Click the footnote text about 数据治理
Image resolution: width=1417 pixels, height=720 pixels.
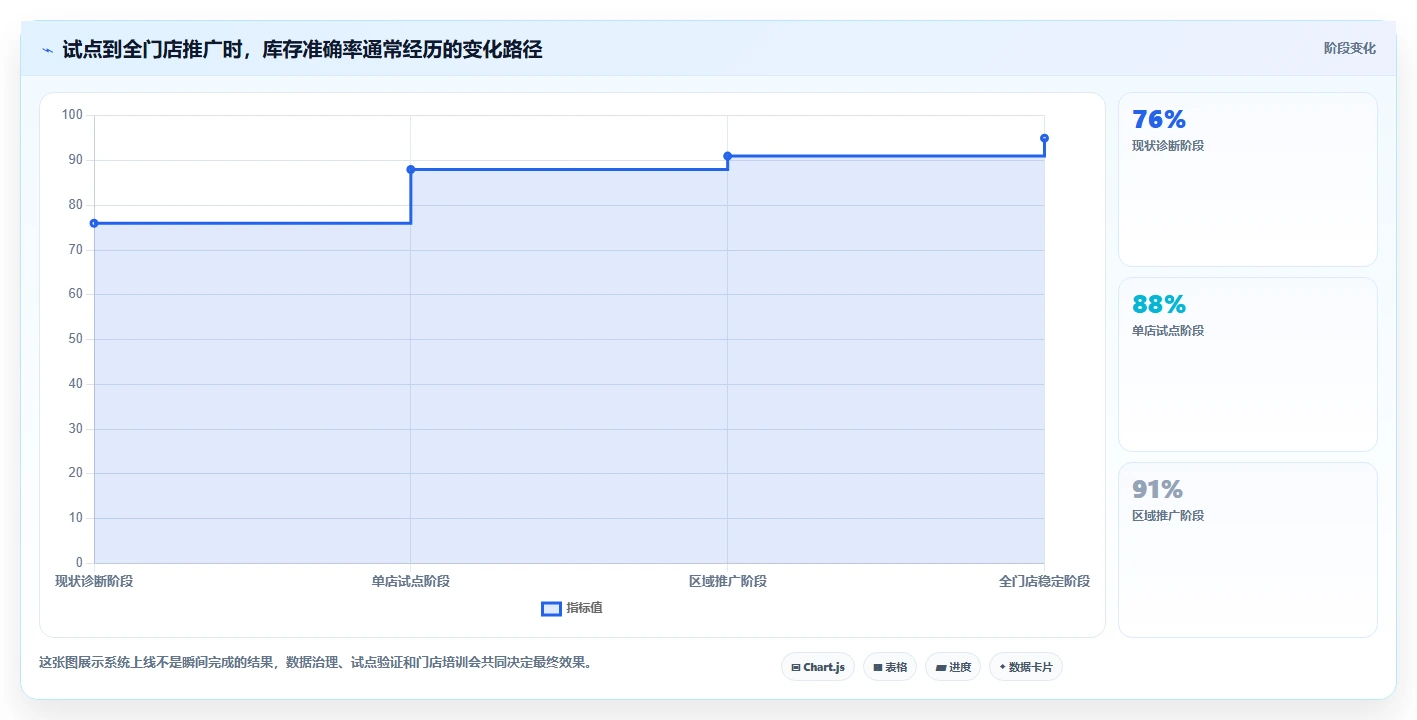click(315, 662)
